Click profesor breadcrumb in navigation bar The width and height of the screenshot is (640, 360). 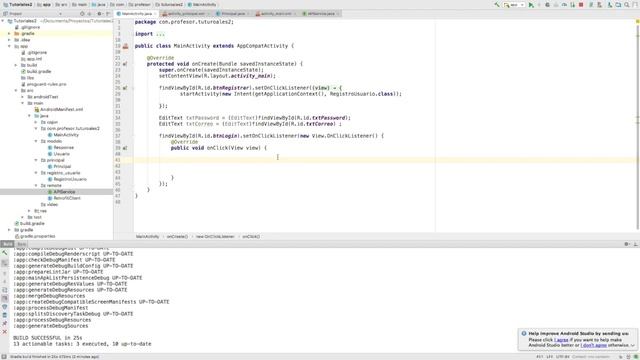[x=139, y=4]
